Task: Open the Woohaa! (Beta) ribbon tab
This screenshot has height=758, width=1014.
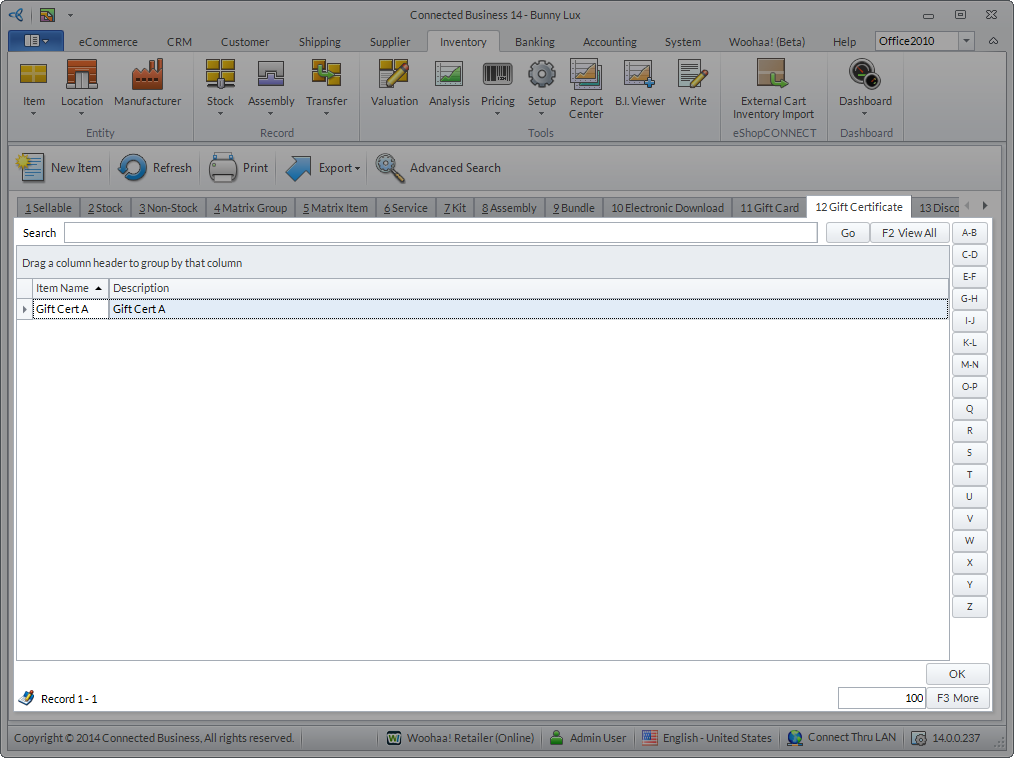Action: 766,41
